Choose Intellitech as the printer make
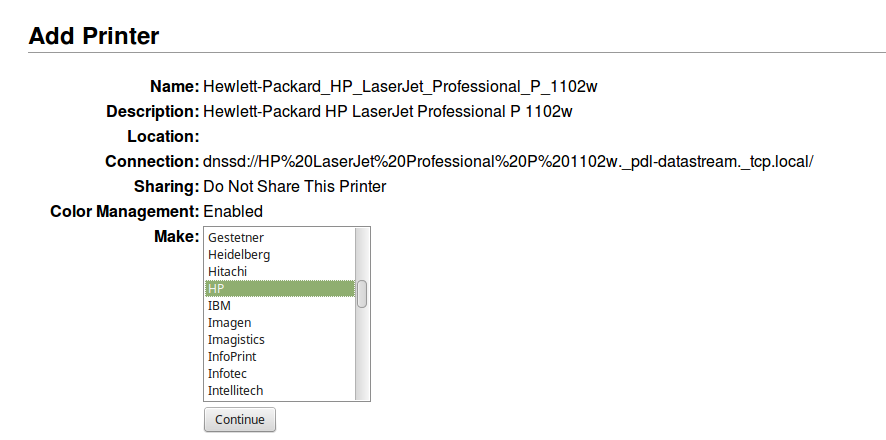The width and height of the screenshot is (886, 440). pyautogui.click(x=280, y=390)
